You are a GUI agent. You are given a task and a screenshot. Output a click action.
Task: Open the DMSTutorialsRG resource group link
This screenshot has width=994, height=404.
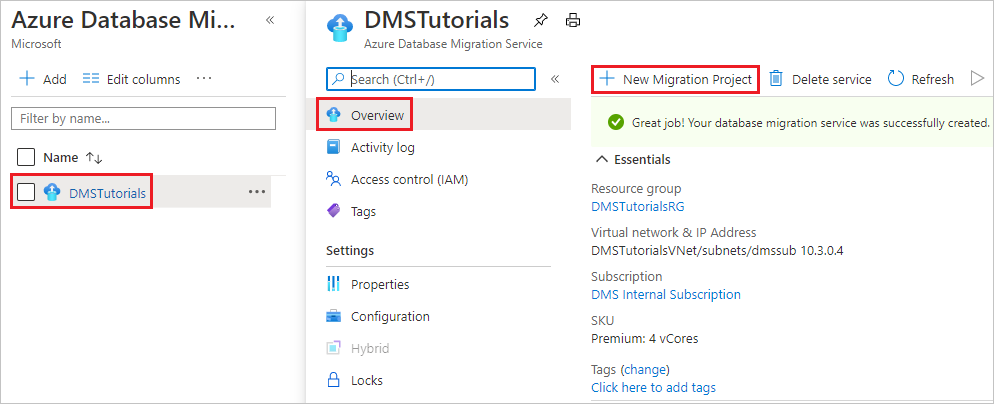(x=638, y=206)
